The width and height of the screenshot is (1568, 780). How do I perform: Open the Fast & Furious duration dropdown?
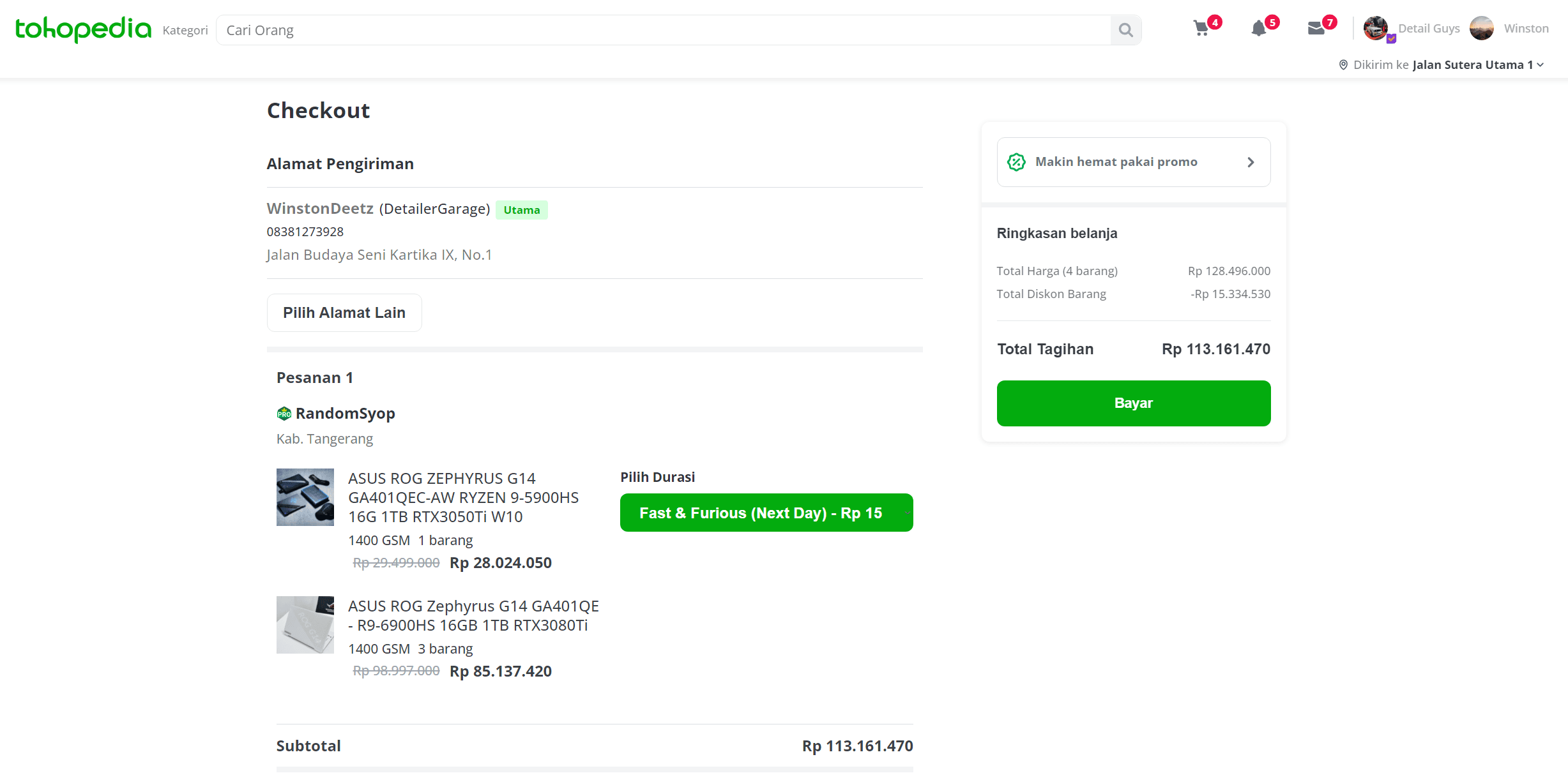(x=766, y=513)
